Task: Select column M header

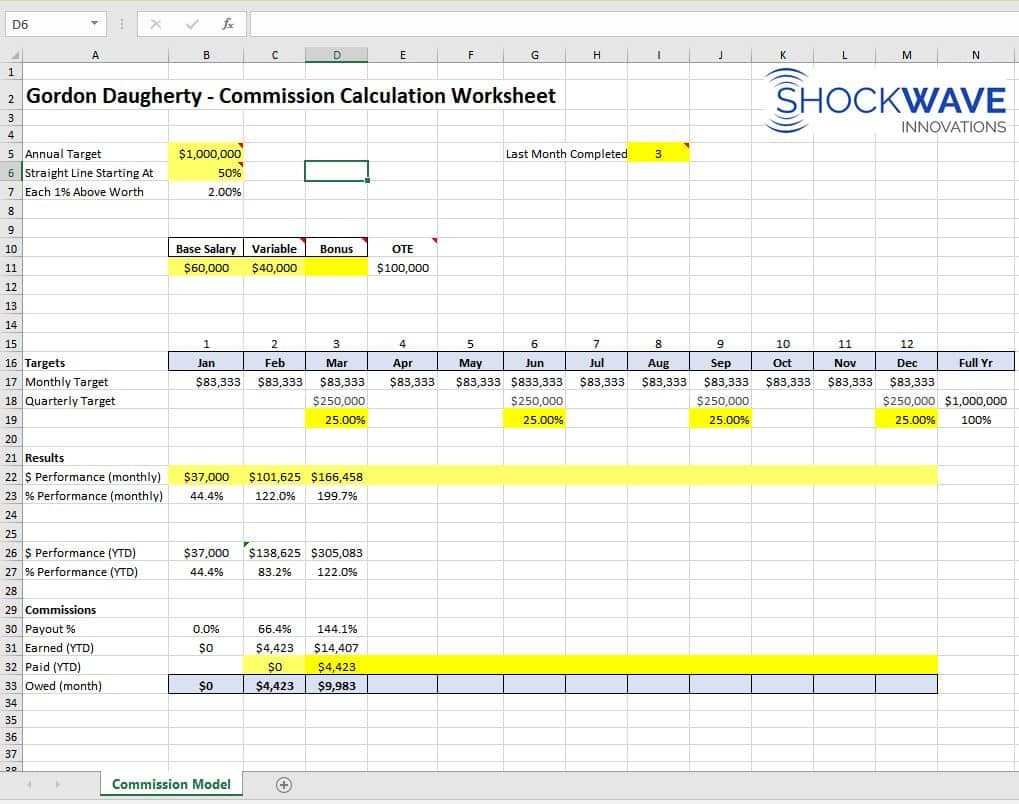Action: (906, 55)
